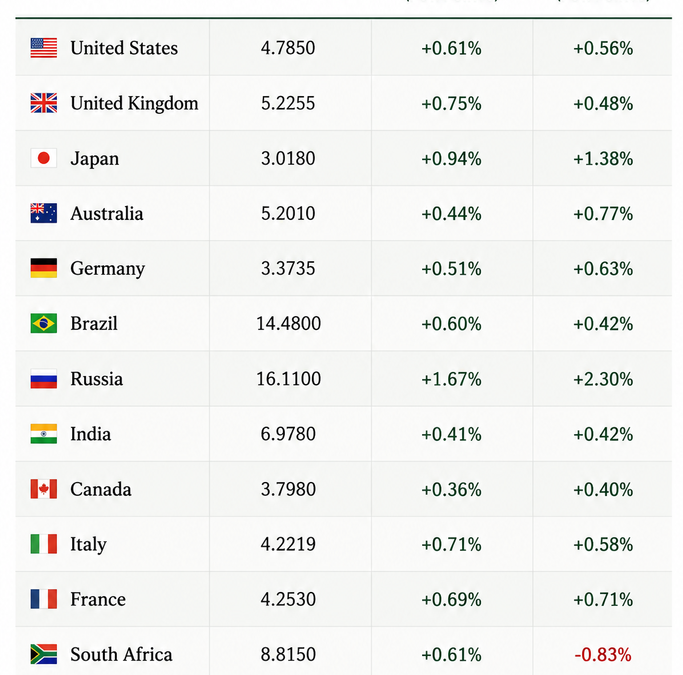
Task: Open the France country name link
Action: coord(98,599)
